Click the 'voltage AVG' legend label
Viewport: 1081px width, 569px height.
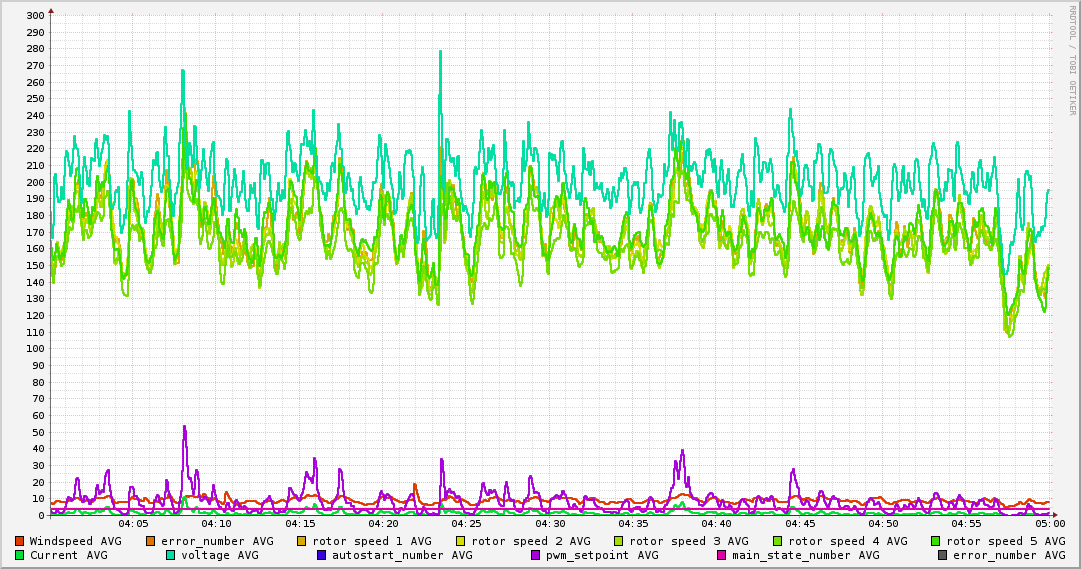pyautogui.click(x=220, y=556)
